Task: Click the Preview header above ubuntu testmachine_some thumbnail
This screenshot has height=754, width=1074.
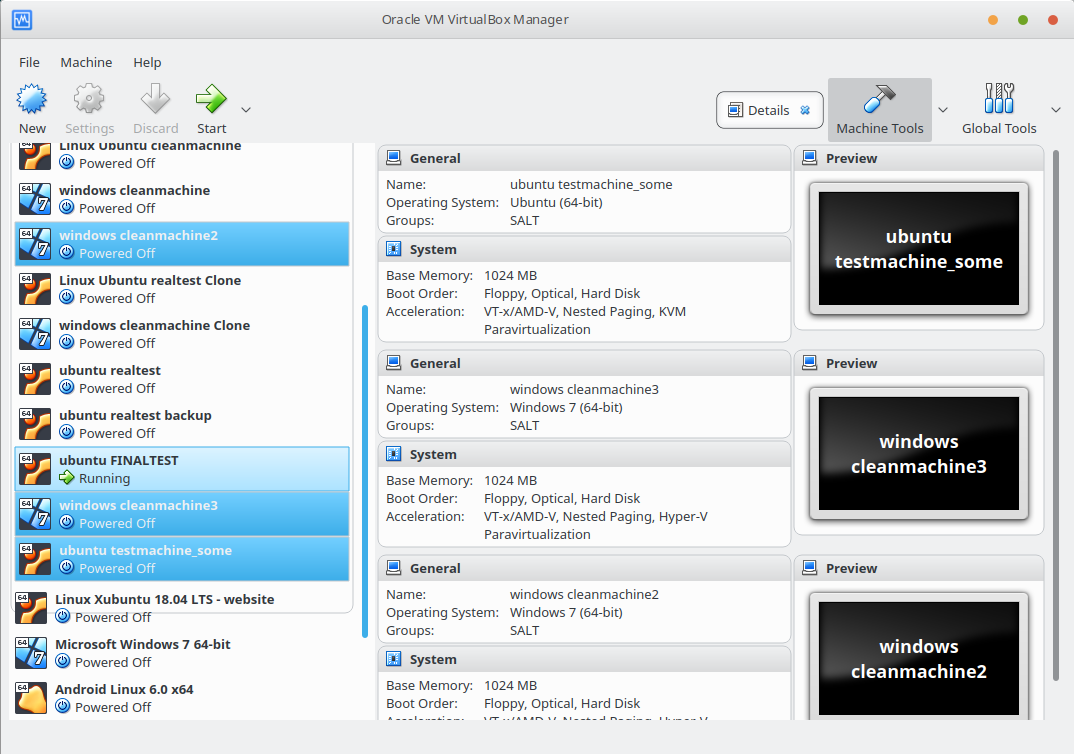Action: pos(919,158)
